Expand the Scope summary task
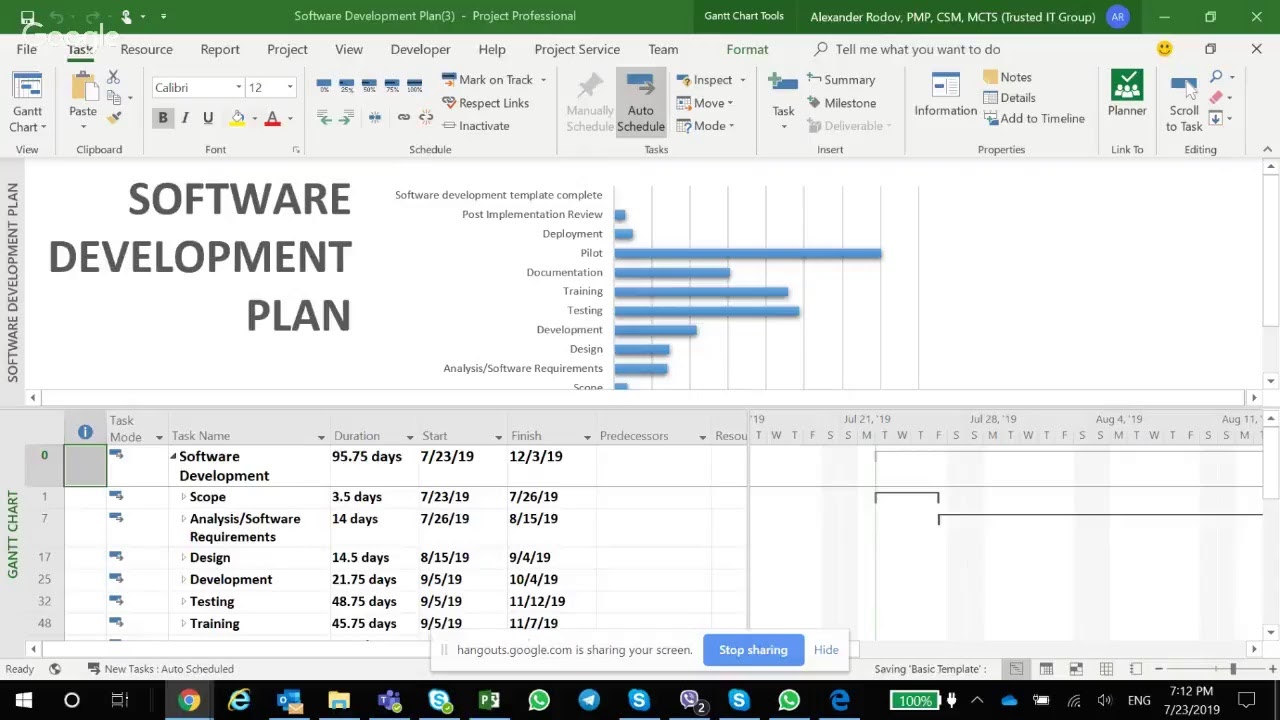This screenshot has height=720, width=1280. (x=183, y=497)
